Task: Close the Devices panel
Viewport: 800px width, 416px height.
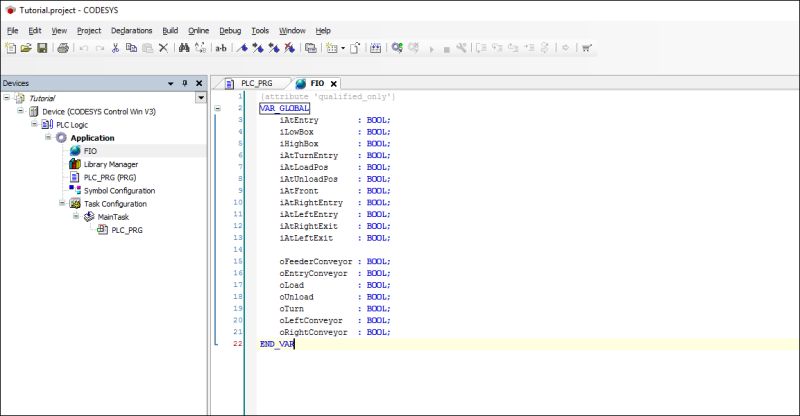Action: click(199, 83)
